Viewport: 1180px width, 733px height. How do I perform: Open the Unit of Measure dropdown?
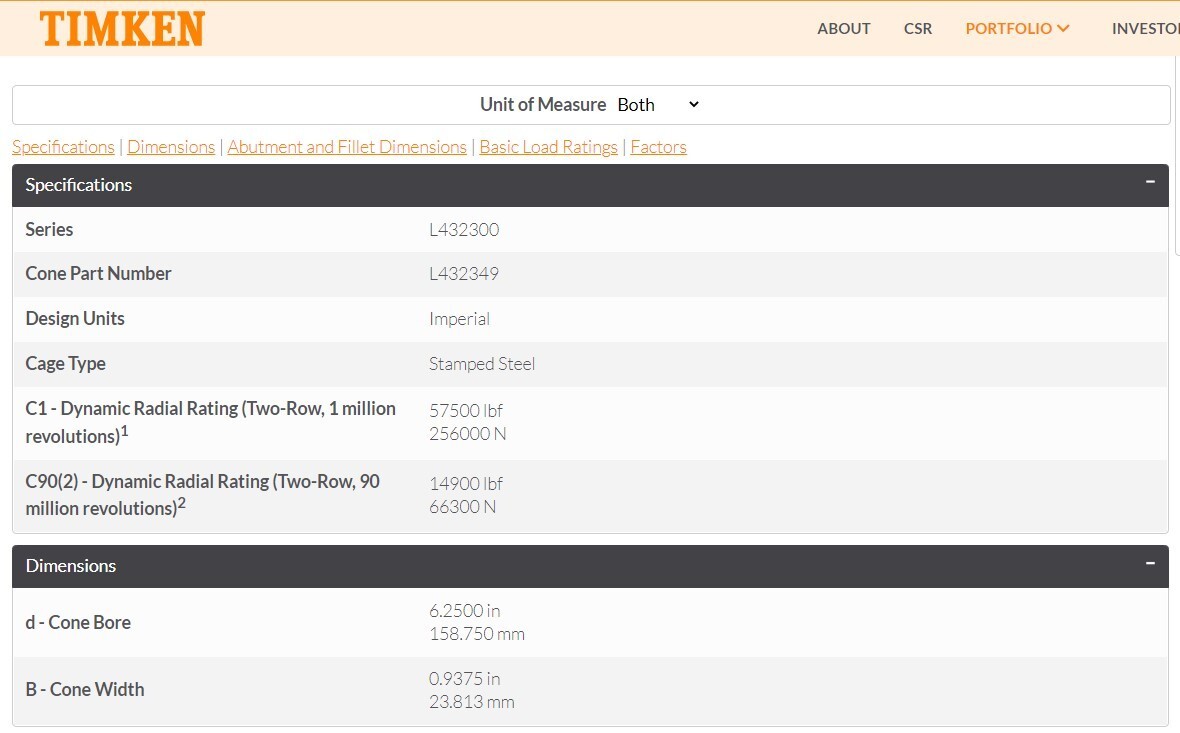(658, 105)
